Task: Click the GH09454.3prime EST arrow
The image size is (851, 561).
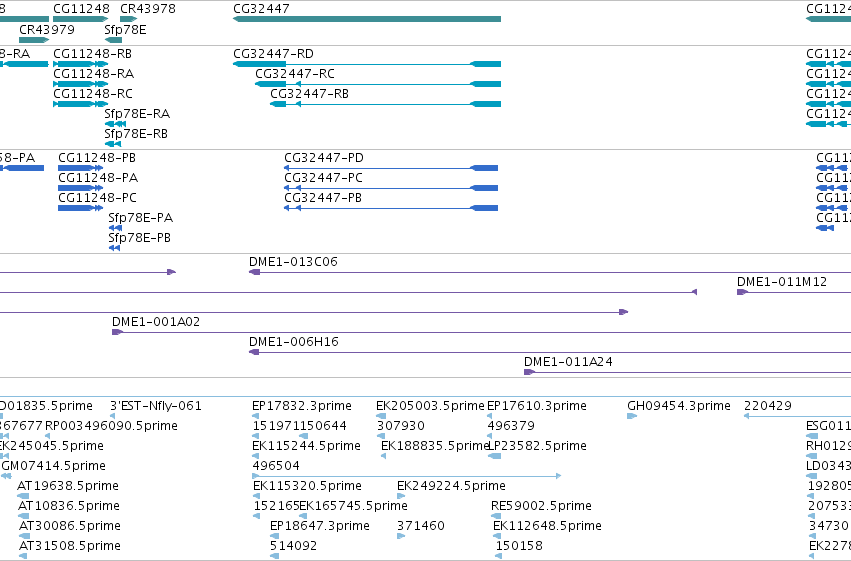Action: click(632, 416)
